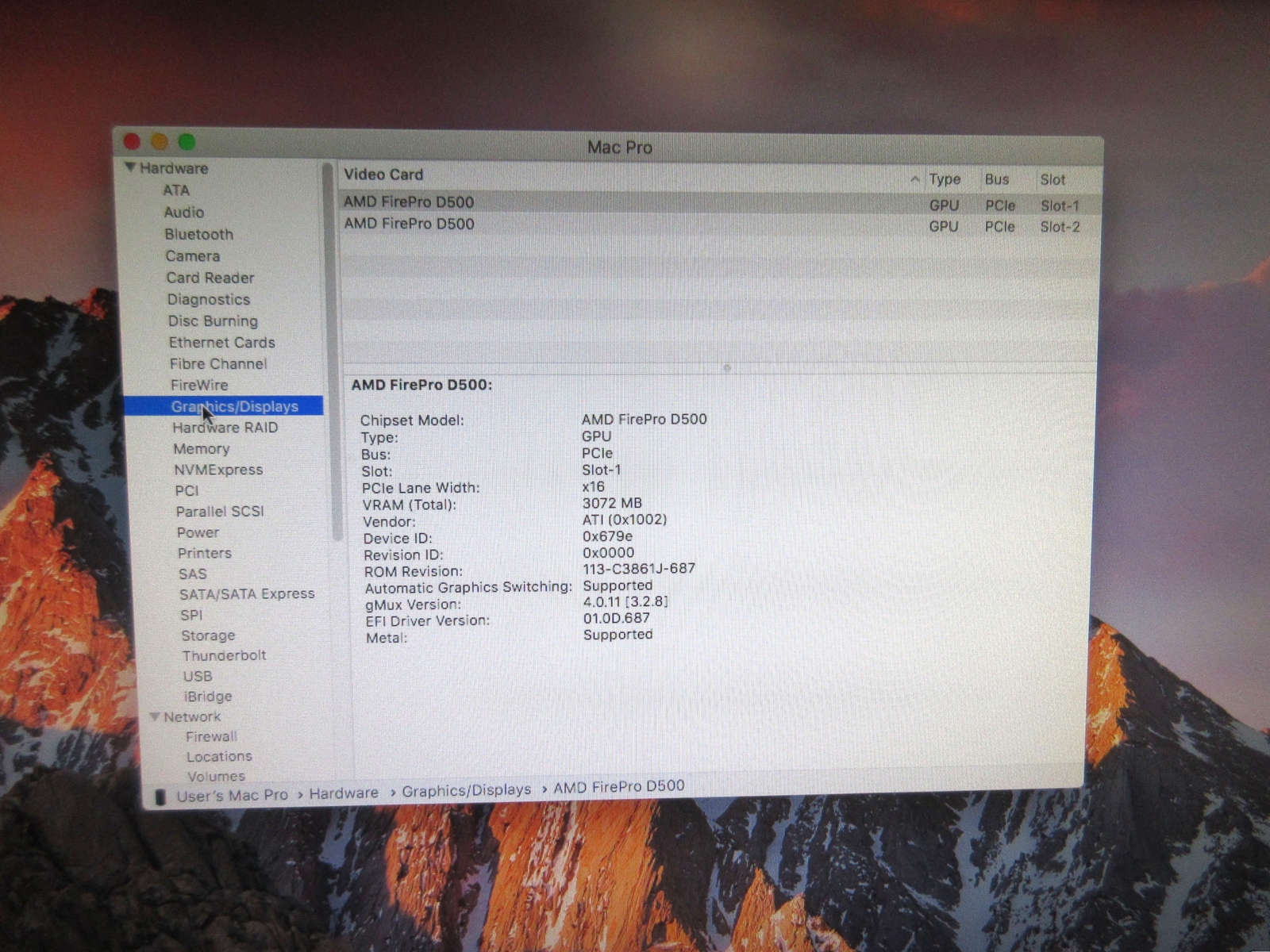The height and width of the screenshot is (952, 1270).
Task: Select Printers in the sidebar
Action: [x=205, y=553]
